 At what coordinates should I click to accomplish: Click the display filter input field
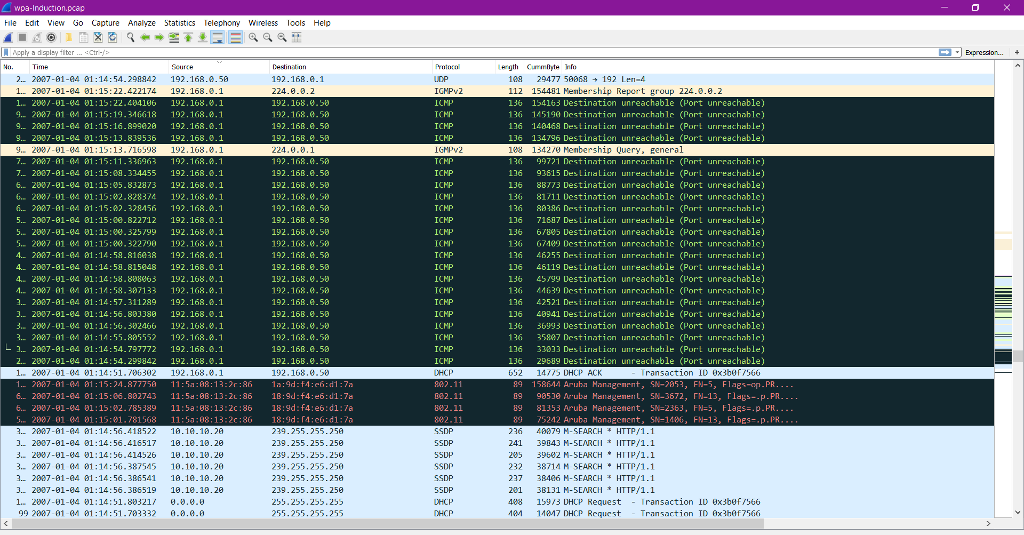pyautogui.click(x=473, y=52)
